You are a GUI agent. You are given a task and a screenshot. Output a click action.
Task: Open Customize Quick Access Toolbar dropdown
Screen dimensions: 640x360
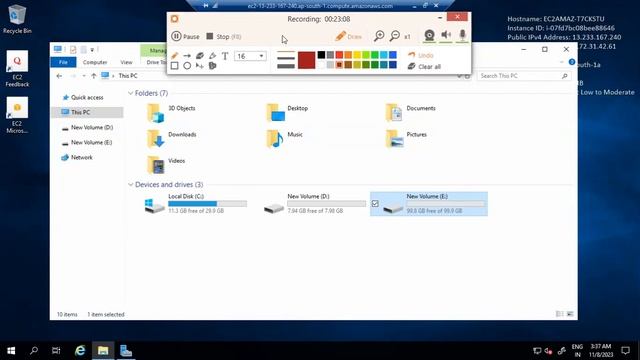click(x=92, y=49)
